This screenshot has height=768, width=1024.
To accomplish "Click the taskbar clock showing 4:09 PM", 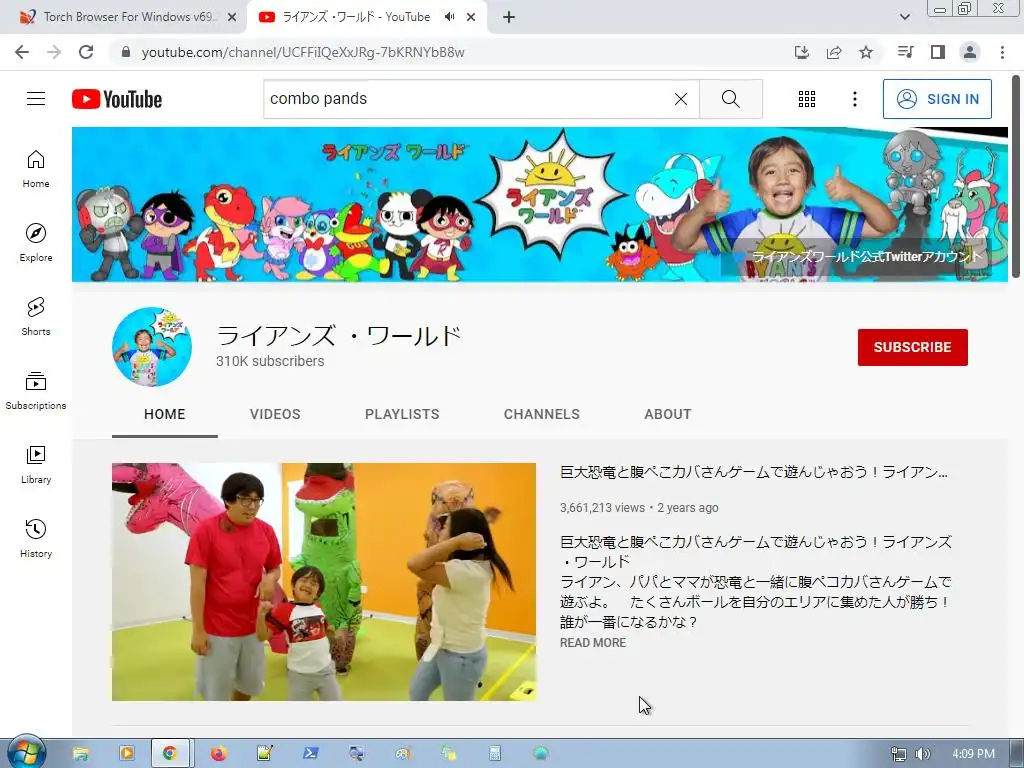I will click(x=973, y=754).
